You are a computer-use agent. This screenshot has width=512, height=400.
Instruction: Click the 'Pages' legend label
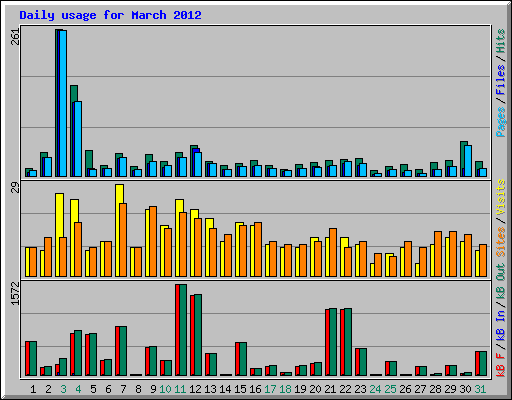point(500,122)
